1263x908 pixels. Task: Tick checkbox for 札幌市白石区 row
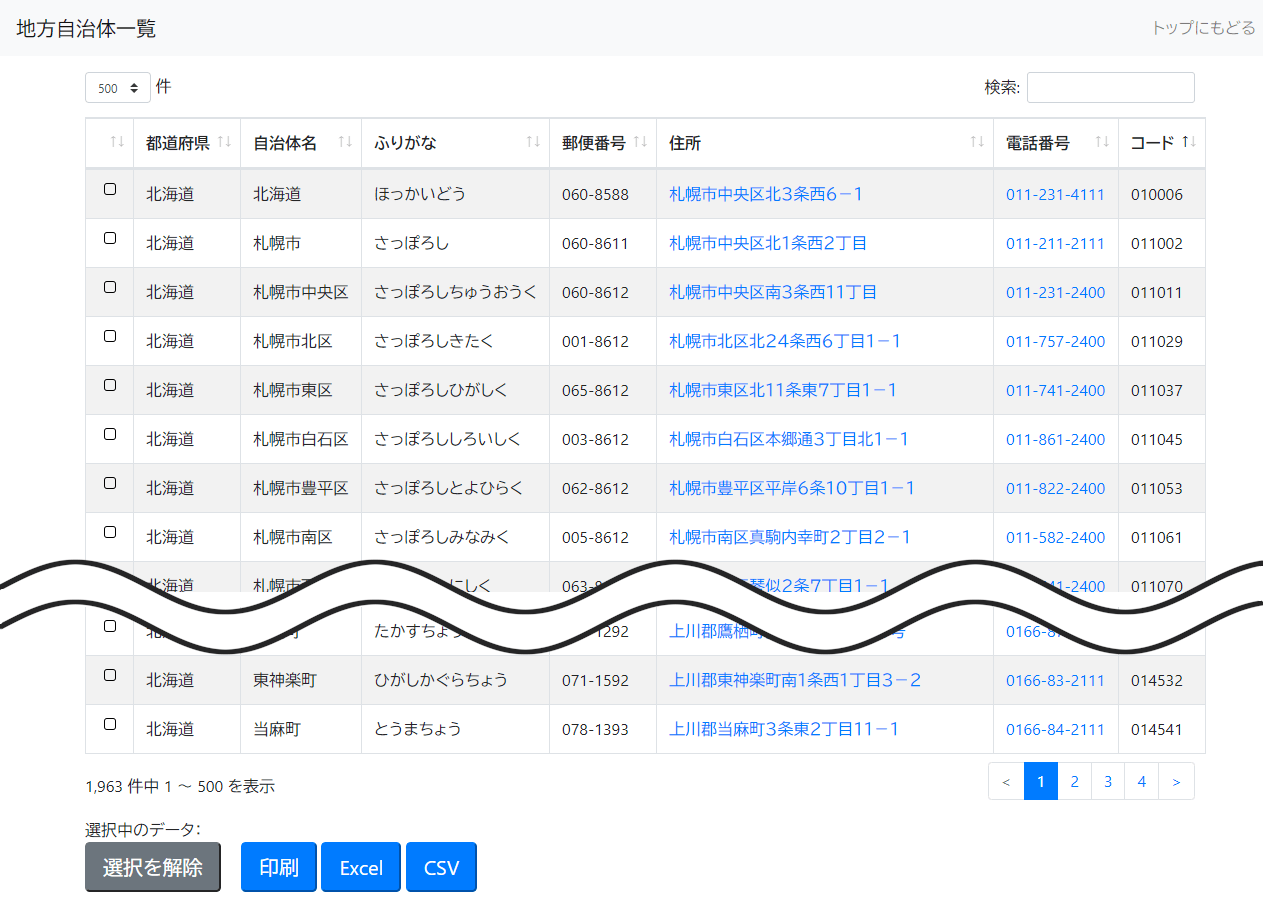click(110, 434)
